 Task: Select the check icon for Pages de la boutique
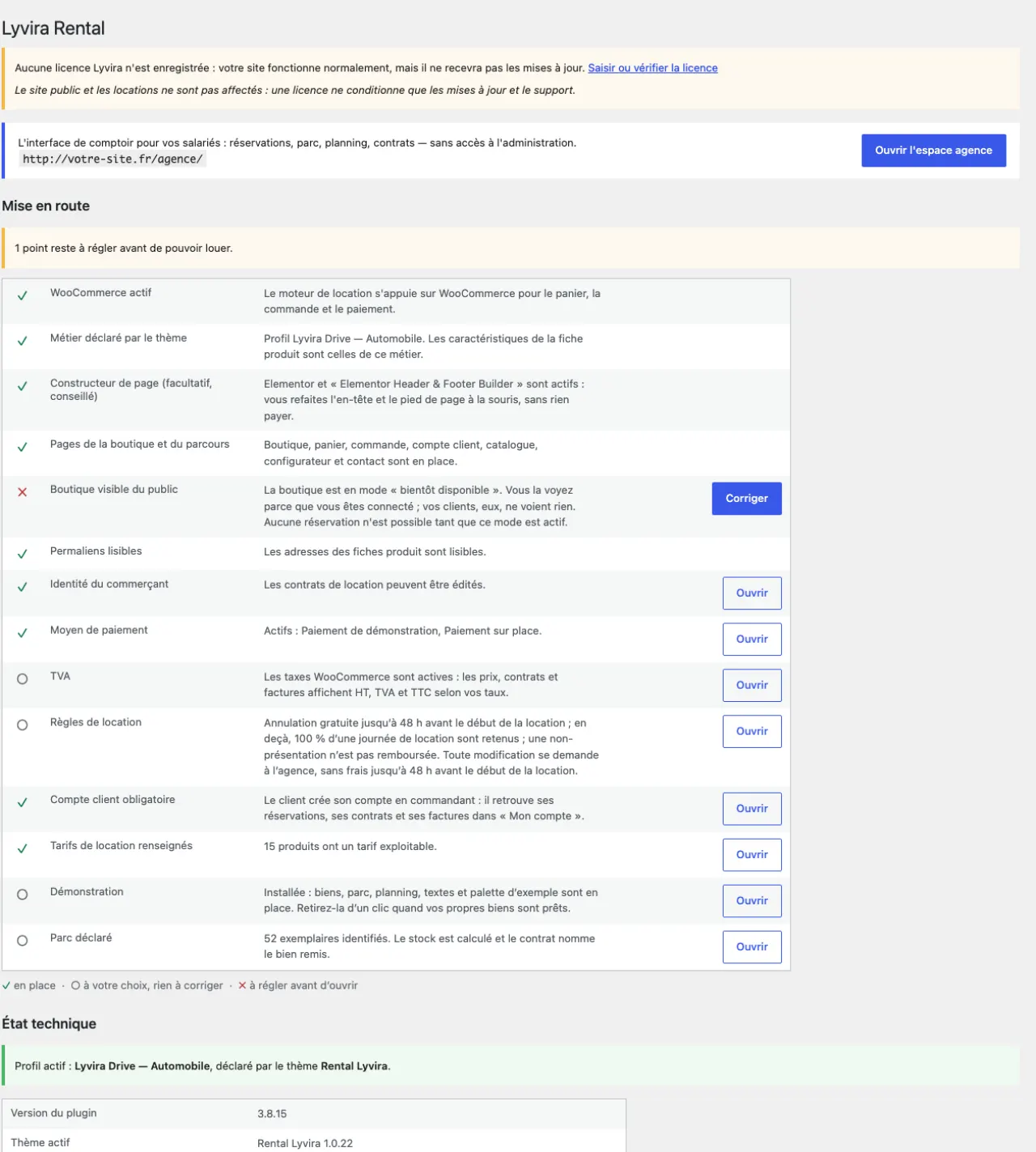[x=23, y=447]
